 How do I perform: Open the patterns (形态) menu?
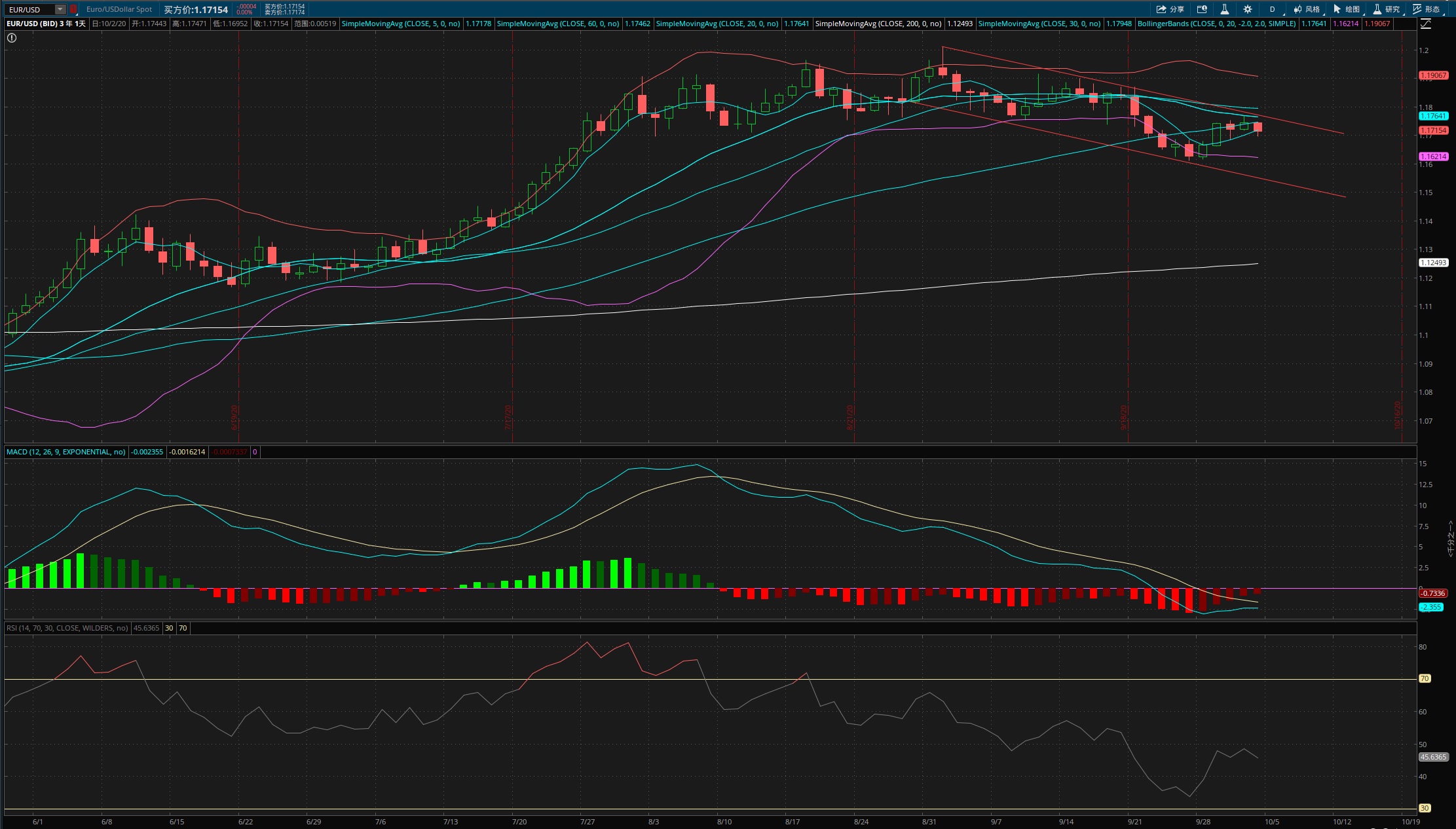[1427, 9]
